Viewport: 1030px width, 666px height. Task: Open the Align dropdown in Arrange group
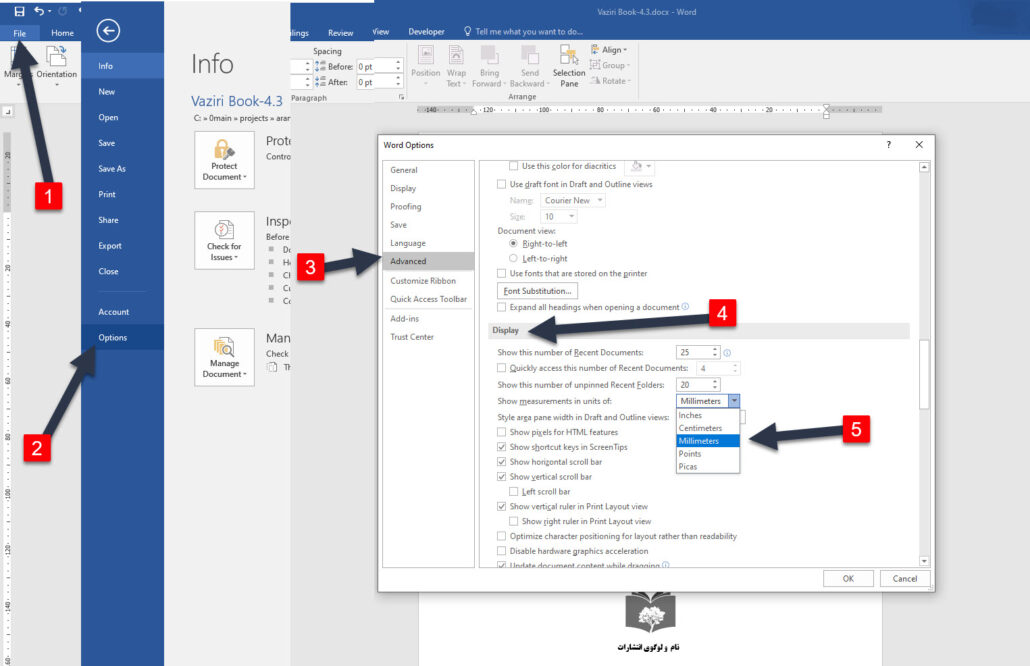point(608,49)
